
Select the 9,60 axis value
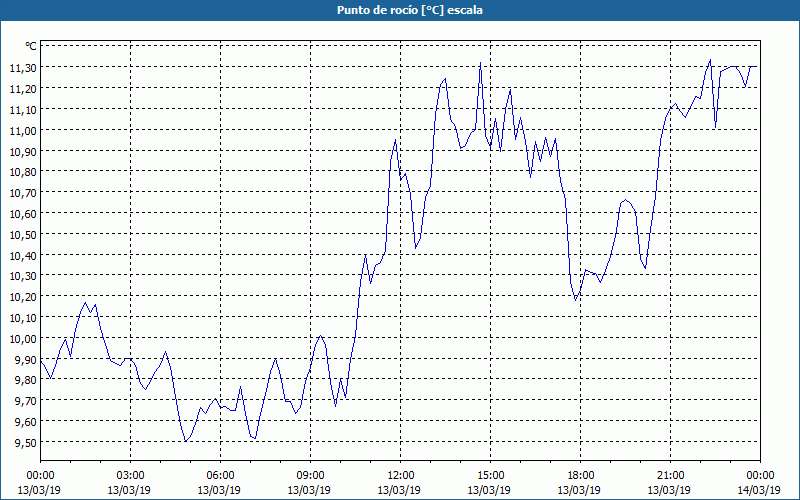(x=26, y=421)
